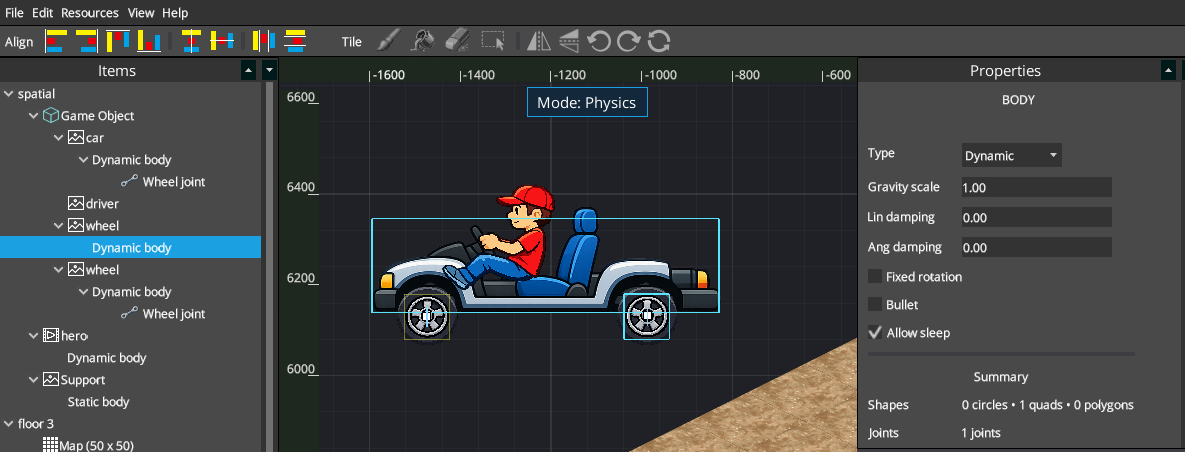The height and width of the screenshot is (452, 1185).
Task: Select the Tile bucket fill tool
Action: [422, 41]
